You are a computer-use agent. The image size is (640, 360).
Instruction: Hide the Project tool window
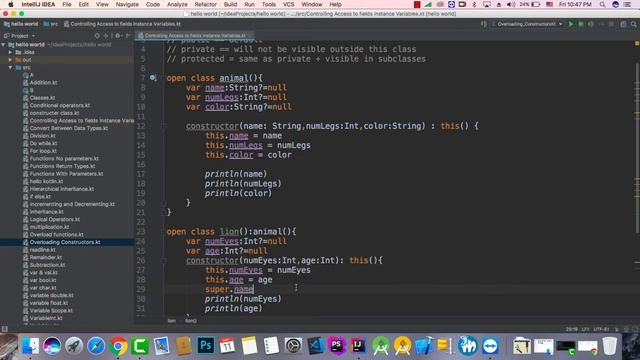coord(128,36)
